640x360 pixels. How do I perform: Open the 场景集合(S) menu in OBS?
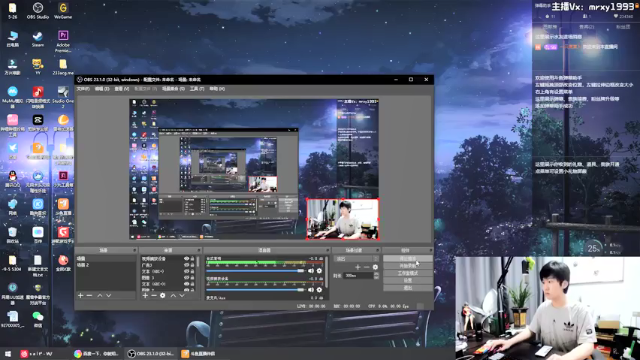tap(173, 89)
